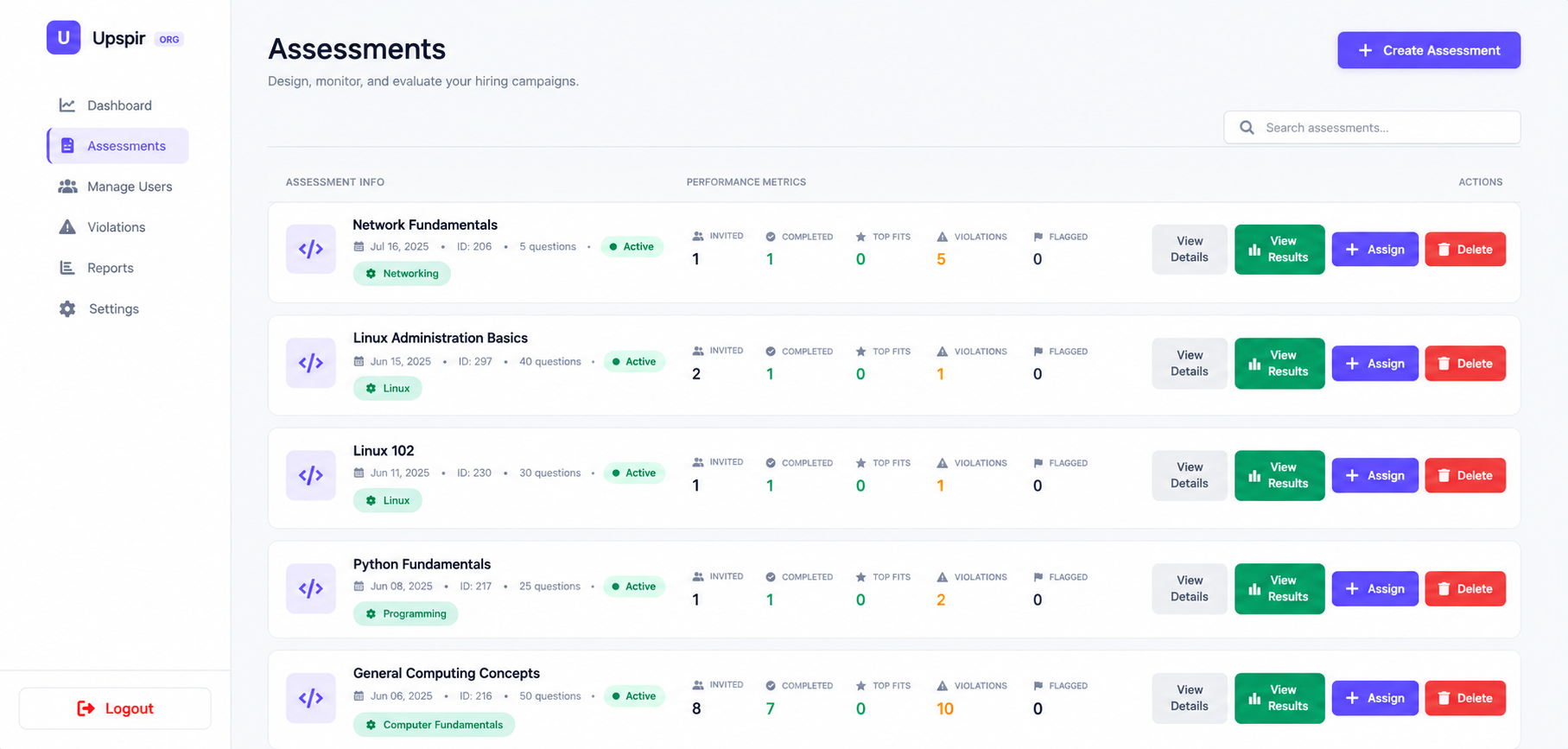This screenshot has width=1568, height=749.
Task: Click the code icon for Linux 102
Action: coord(311,475)
